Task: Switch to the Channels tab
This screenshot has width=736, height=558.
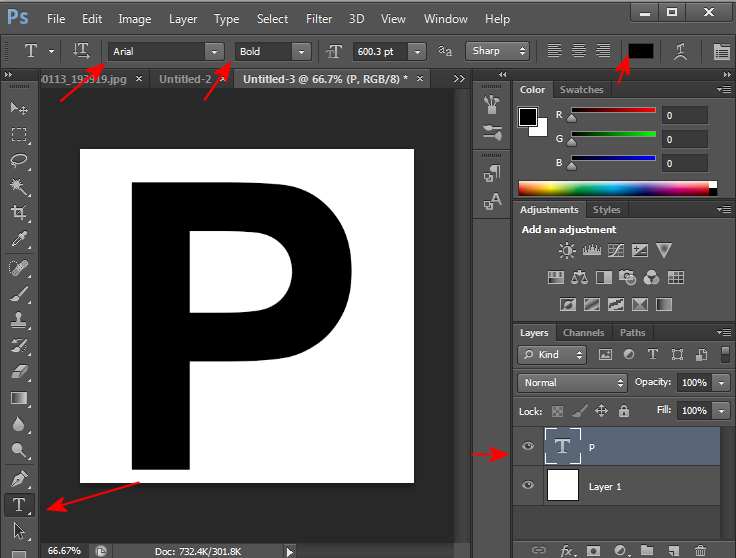Action: (583, 332)
